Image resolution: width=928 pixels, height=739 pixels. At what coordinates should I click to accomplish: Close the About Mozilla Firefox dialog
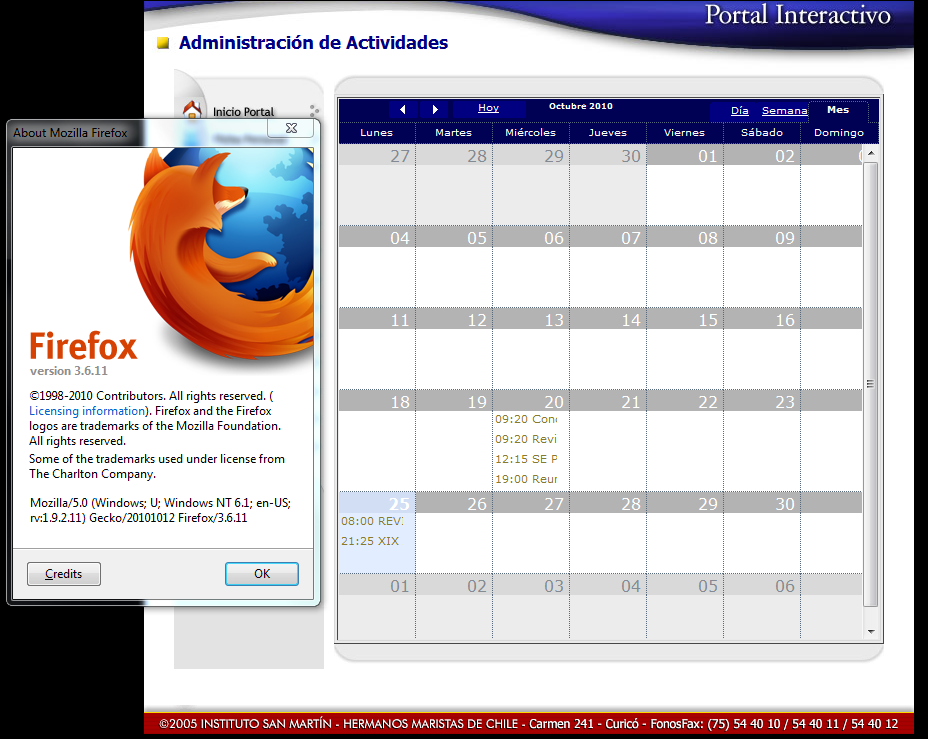point(291,128)
